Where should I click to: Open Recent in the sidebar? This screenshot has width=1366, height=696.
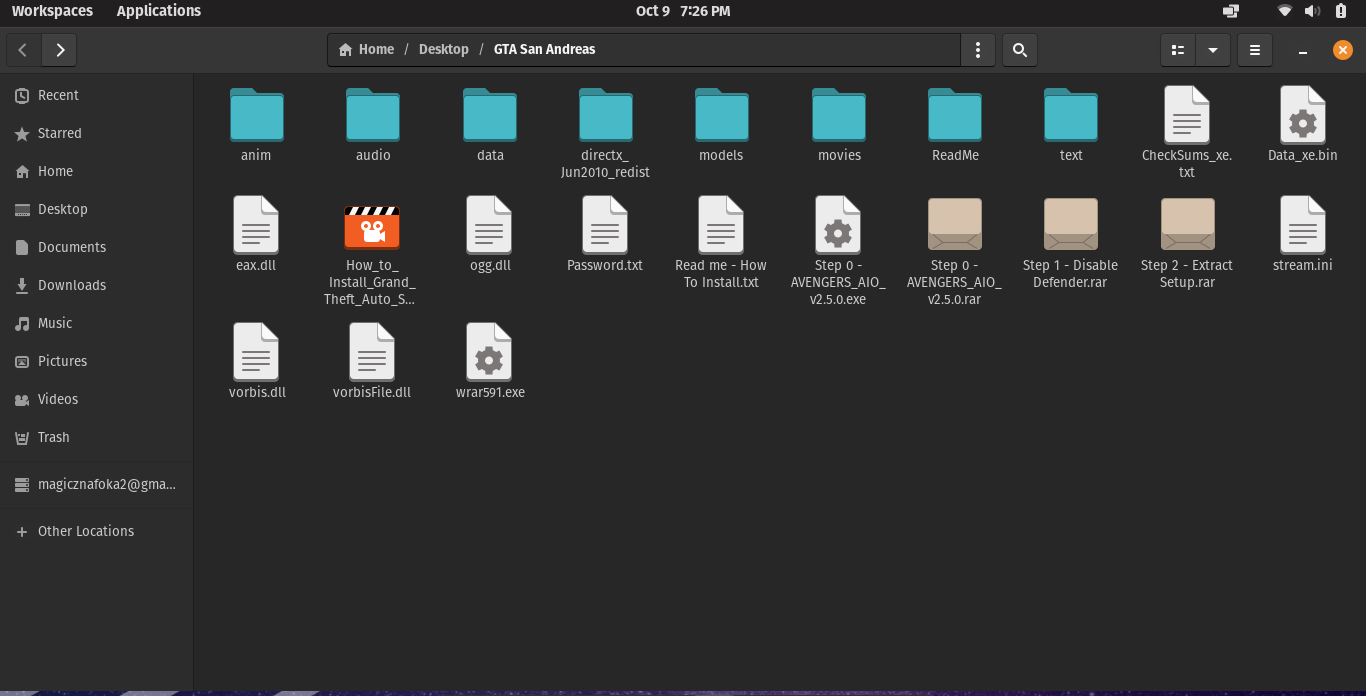[96, 95]
